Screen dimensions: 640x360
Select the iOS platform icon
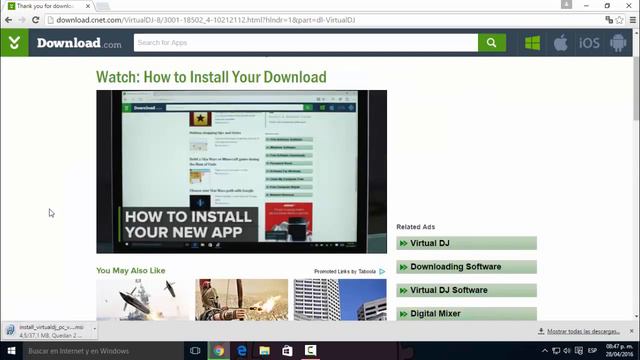(x=589, y=43)
